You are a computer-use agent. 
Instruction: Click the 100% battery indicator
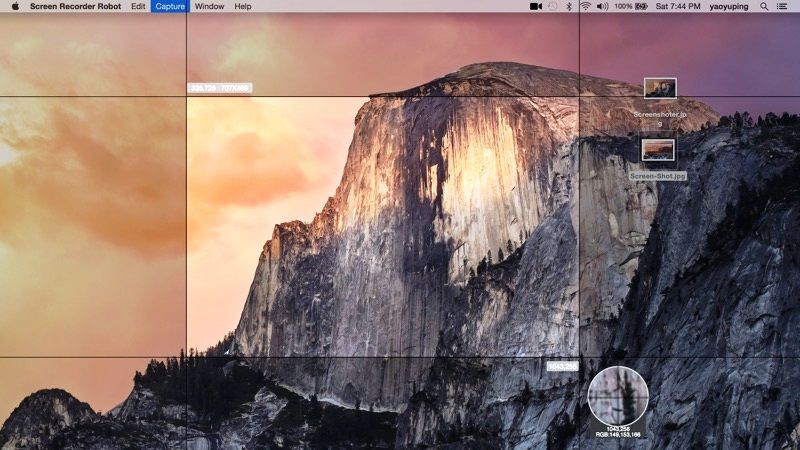point(631,7)
